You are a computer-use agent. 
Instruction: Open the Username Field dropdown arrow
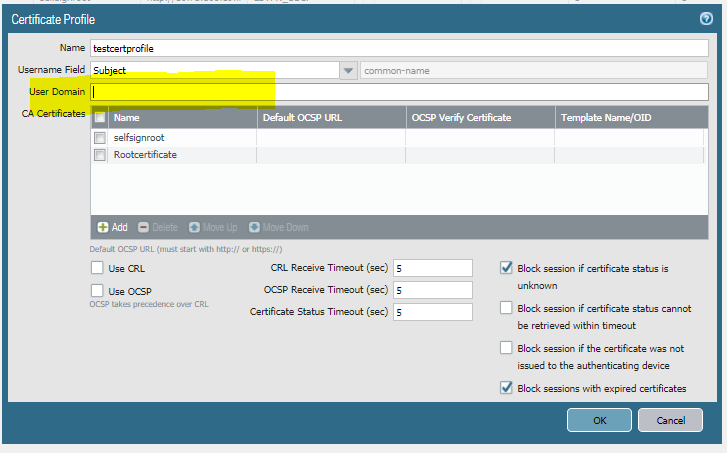point(348,70)
